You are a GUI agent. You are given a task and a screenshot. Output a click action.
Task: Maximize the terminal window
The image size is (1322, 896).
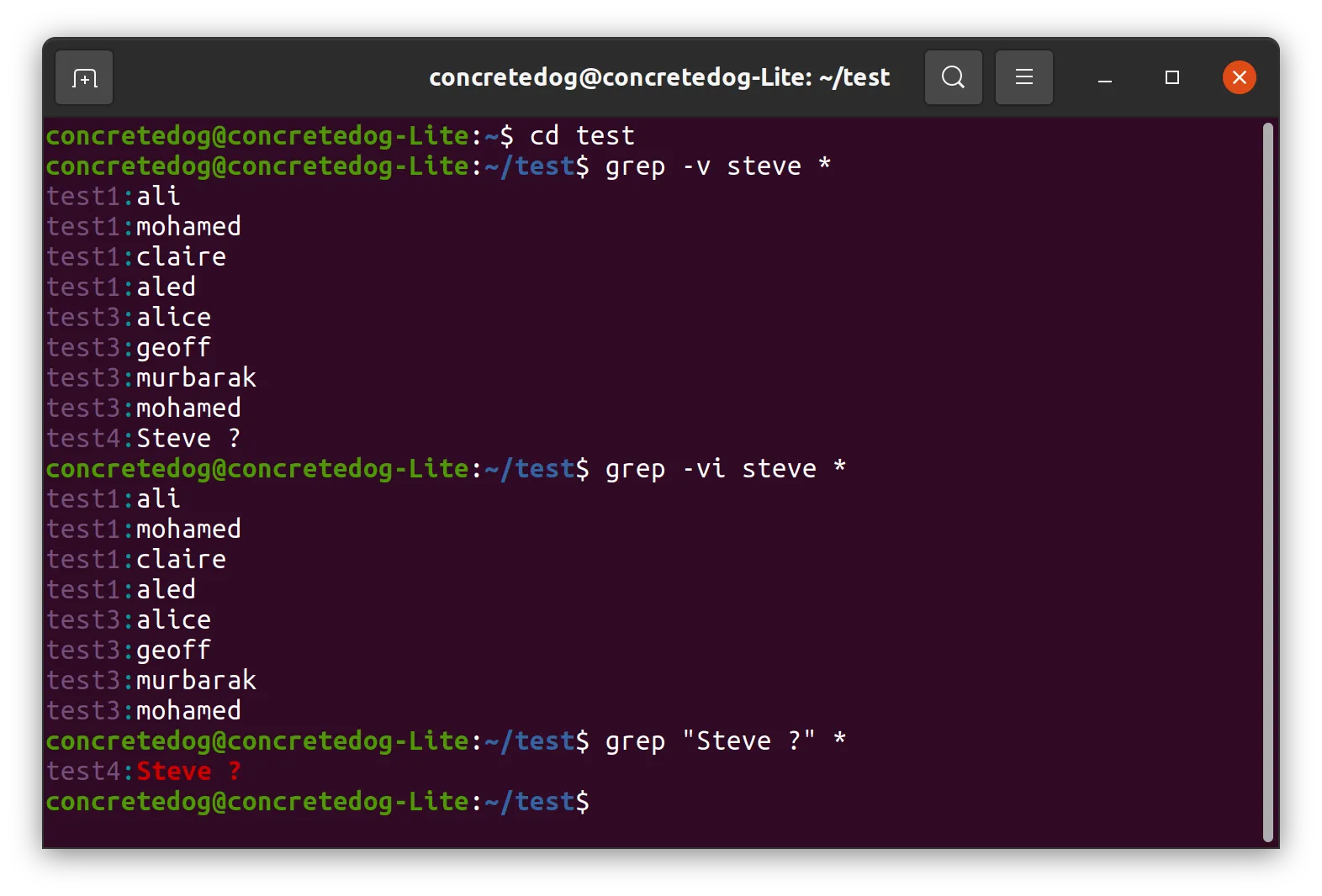pyautogui.click(x=1172, y=78)
